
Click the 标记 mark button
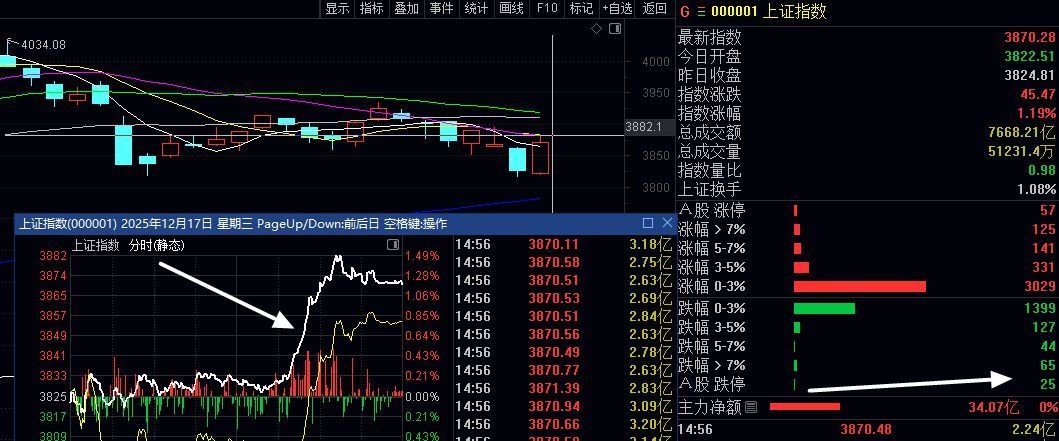pos(581,9)
